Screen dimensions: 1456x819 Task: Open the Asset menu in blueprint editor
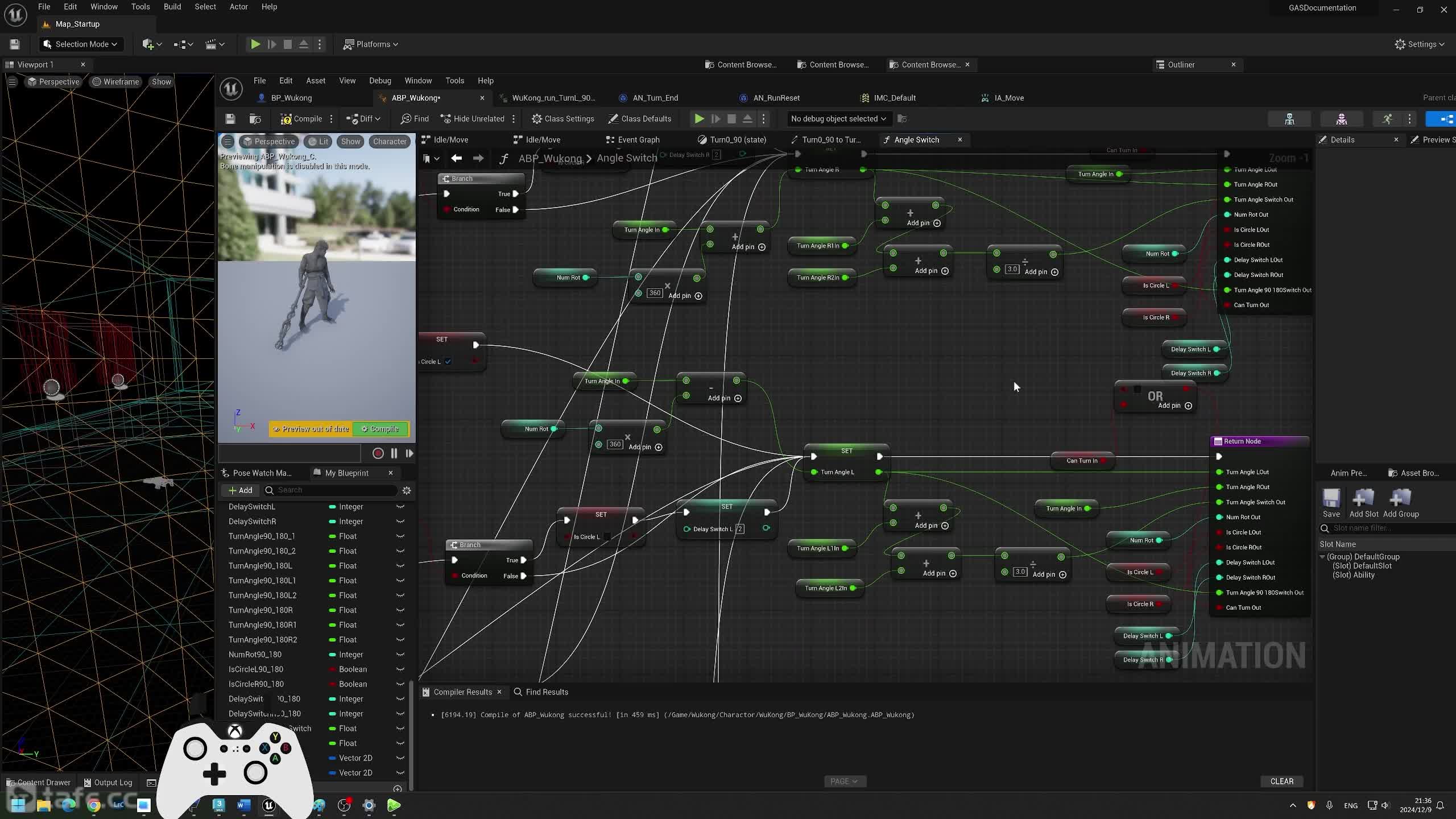(316, 81)
